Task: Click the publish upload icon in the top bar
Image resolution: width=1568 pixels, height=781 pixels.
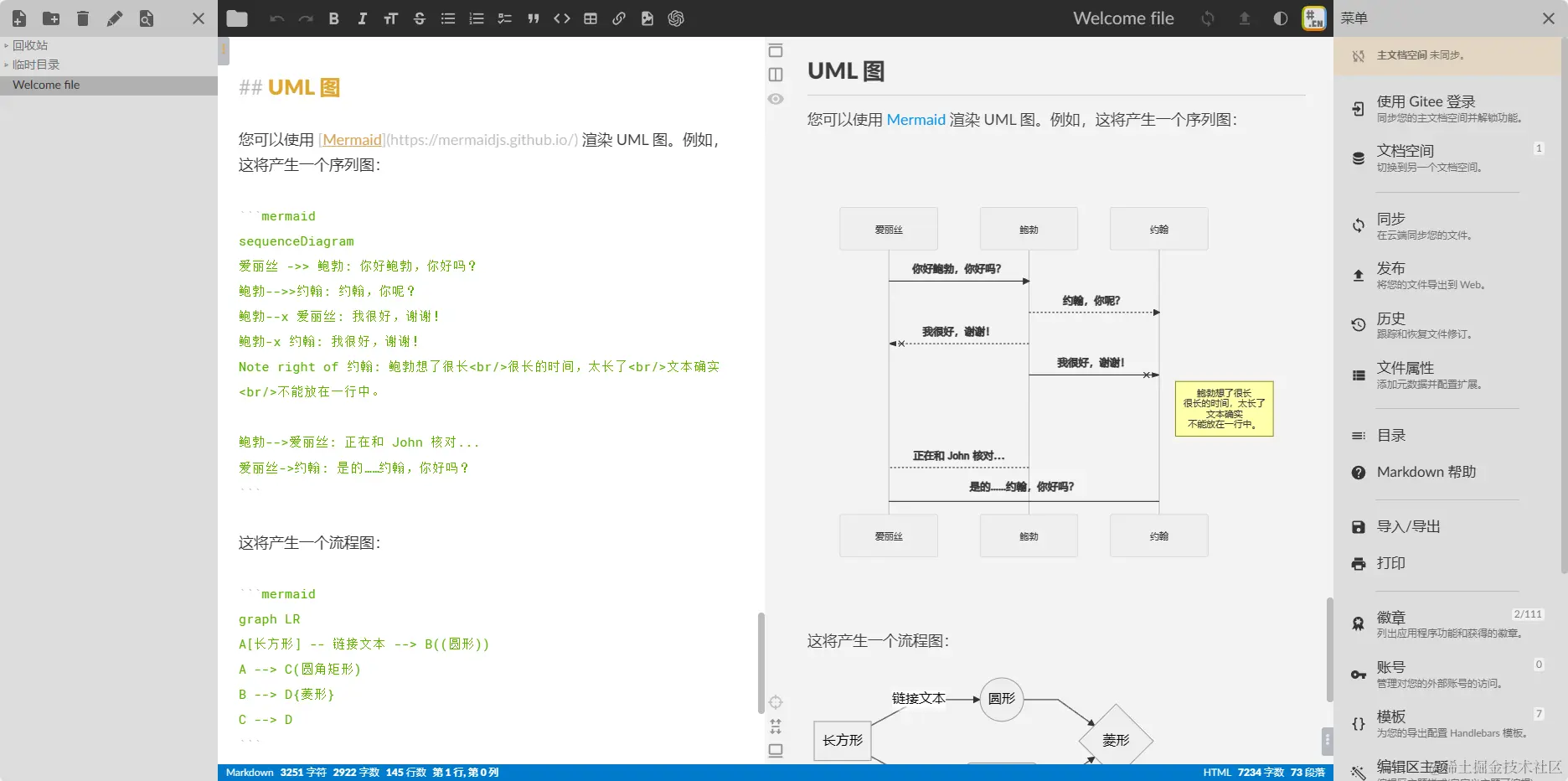Action: click(x=1245, y=18)
